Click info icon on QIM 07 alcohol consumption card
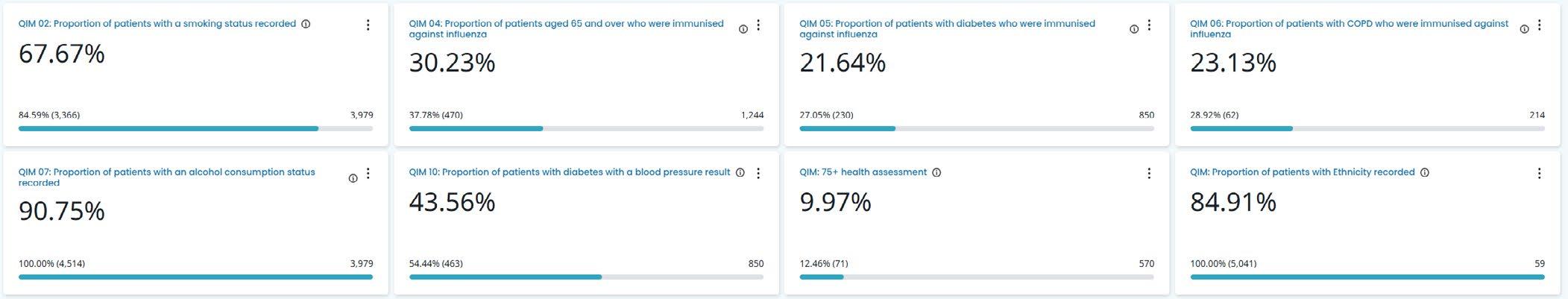 click(353, 177)
